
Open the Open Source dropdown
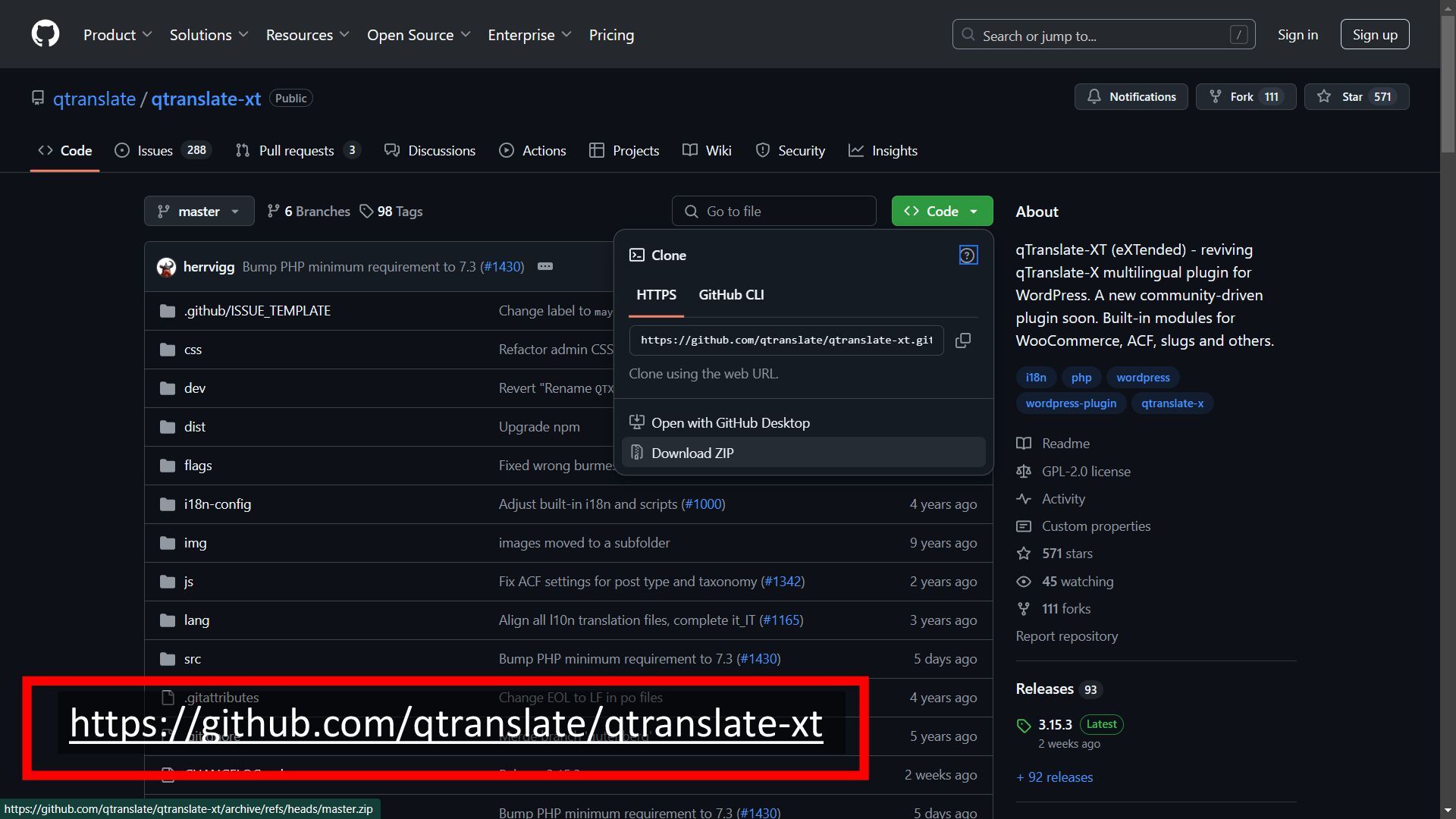(x=419, y=35)
